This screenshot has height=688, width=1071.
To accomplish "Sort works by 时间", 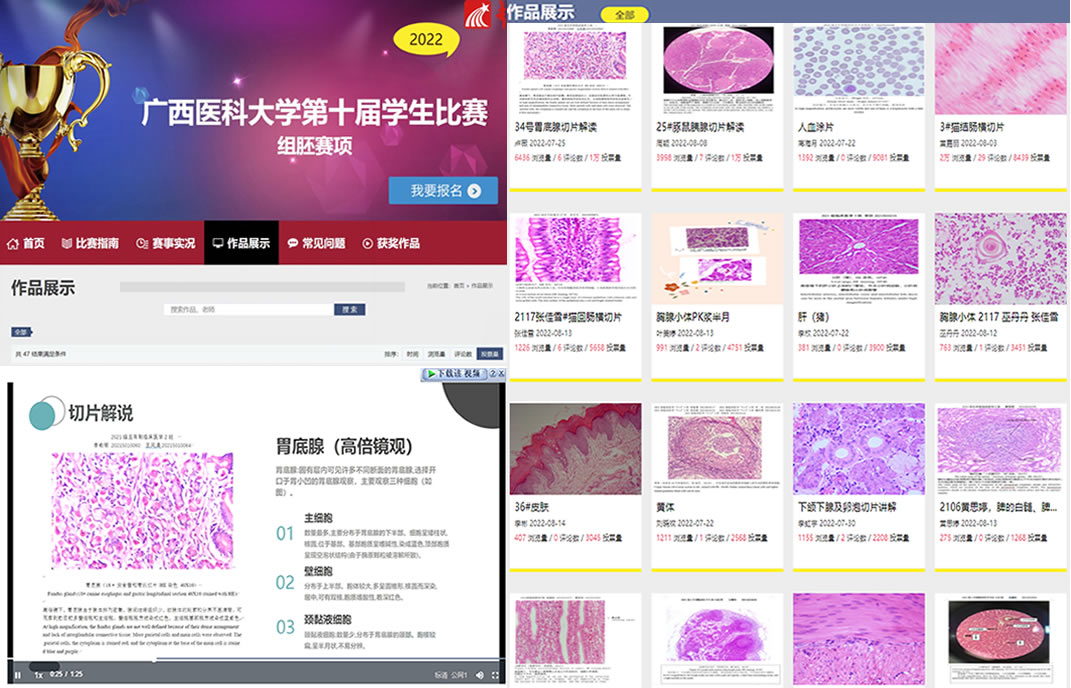I will pos(412,354).
